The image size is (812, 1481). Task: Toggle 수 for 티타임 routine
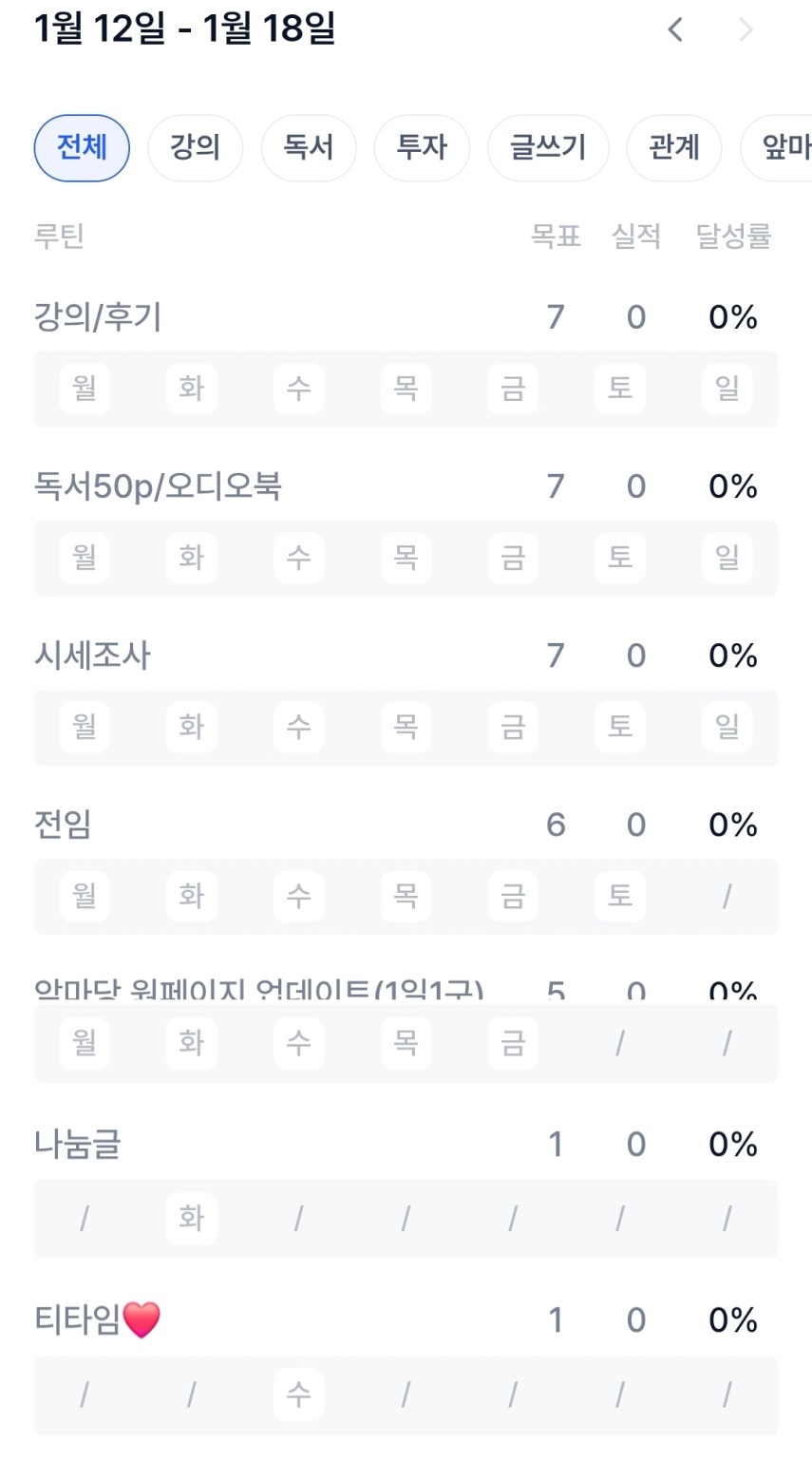click(299, 1394)
